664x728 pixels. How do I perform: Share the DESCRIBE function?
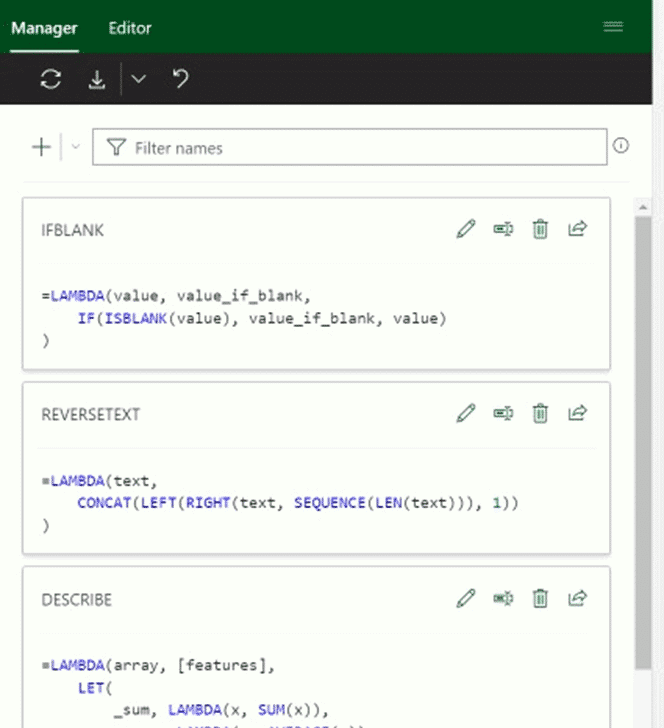577,598
